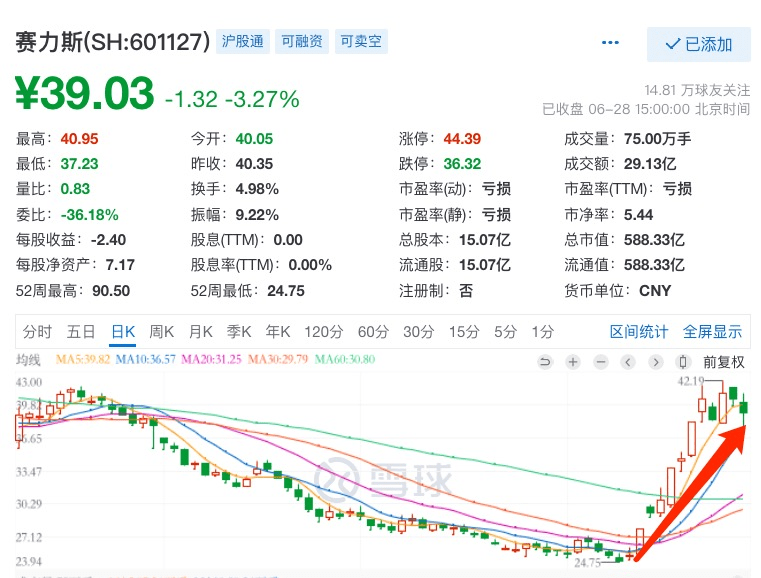Viewport: 761px width, 578px height.
Task: Click the 委比 value -36.18%
Action: pos(89,215)
